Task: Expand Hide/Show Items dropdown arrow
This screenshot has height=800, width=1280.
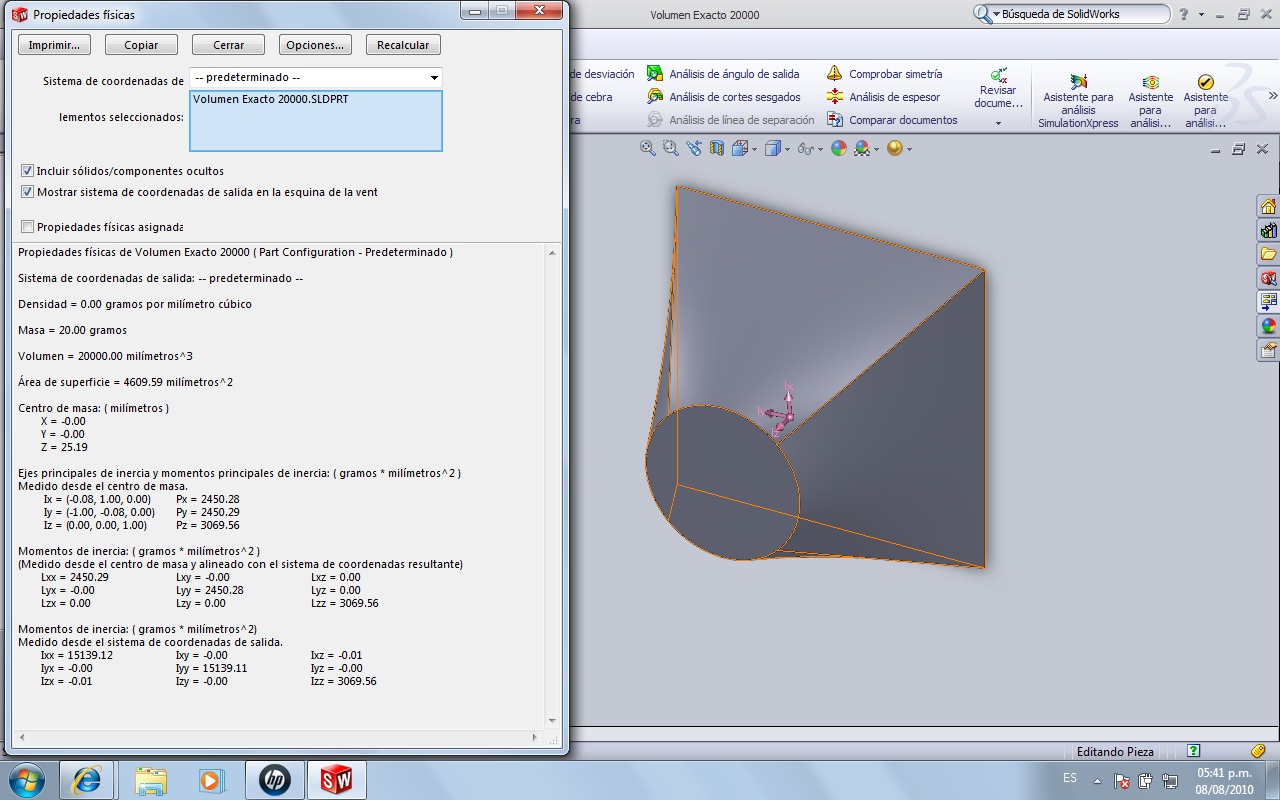Action: click(x=820, y=149)
